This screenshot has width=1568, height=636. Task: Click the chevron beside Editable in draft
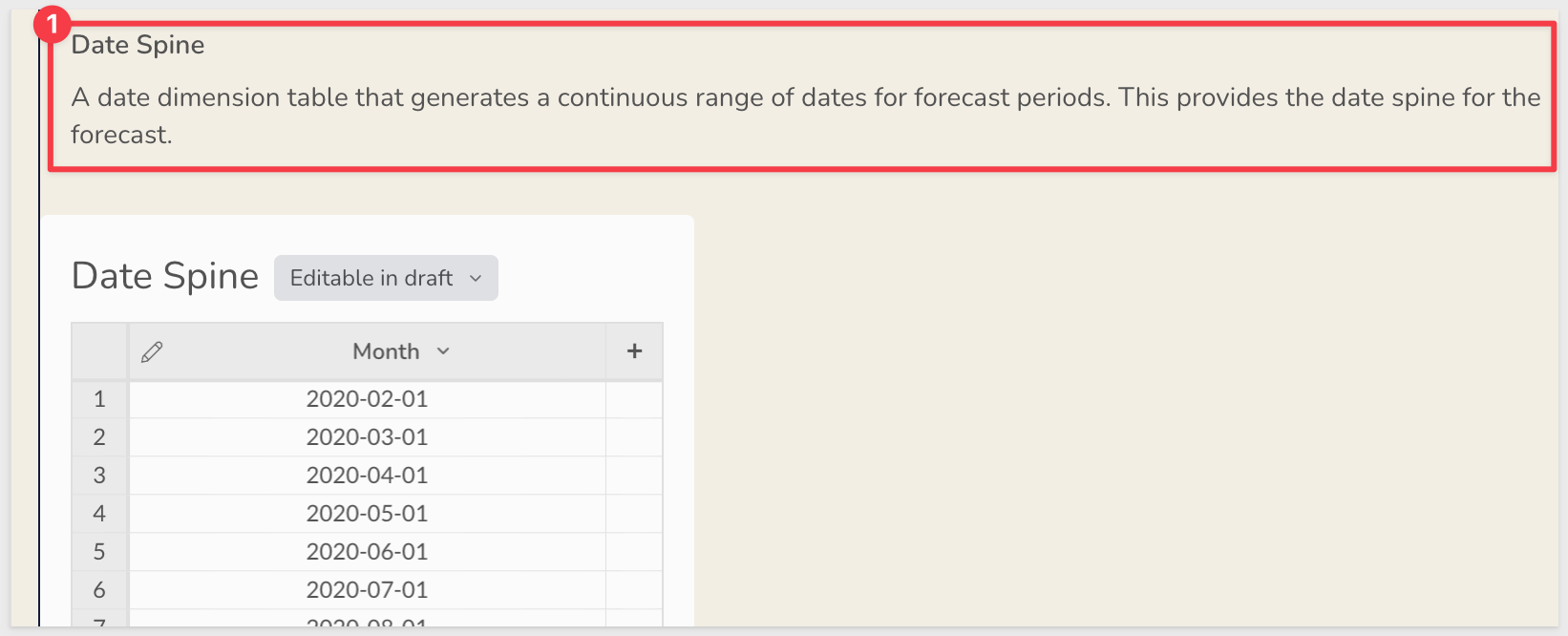(x=476, y=279)
